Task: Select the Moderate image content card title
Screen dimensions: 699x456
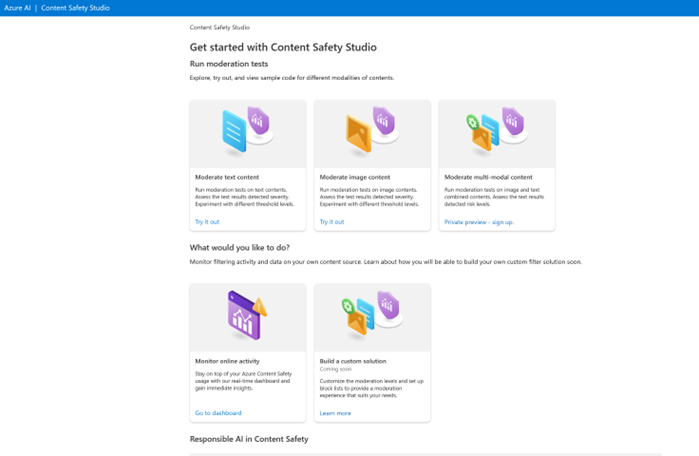Action: coord(355,177)
